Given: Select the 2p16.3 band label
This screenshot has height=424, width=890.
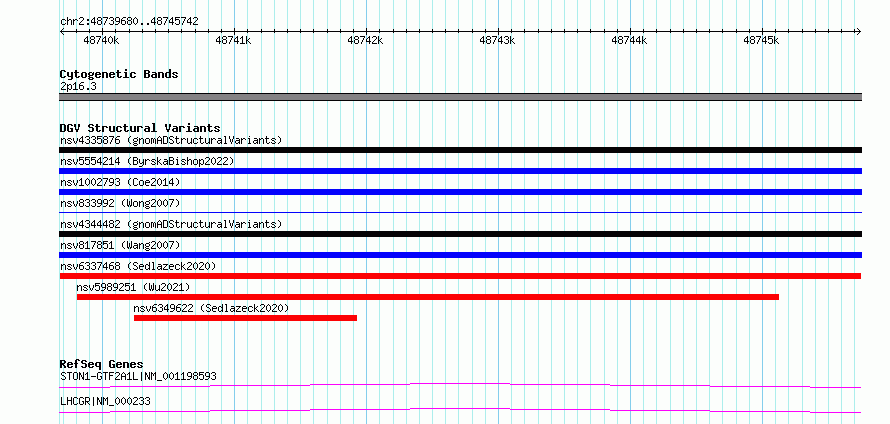Looking at the screenshot, I should tap(78, 86).
